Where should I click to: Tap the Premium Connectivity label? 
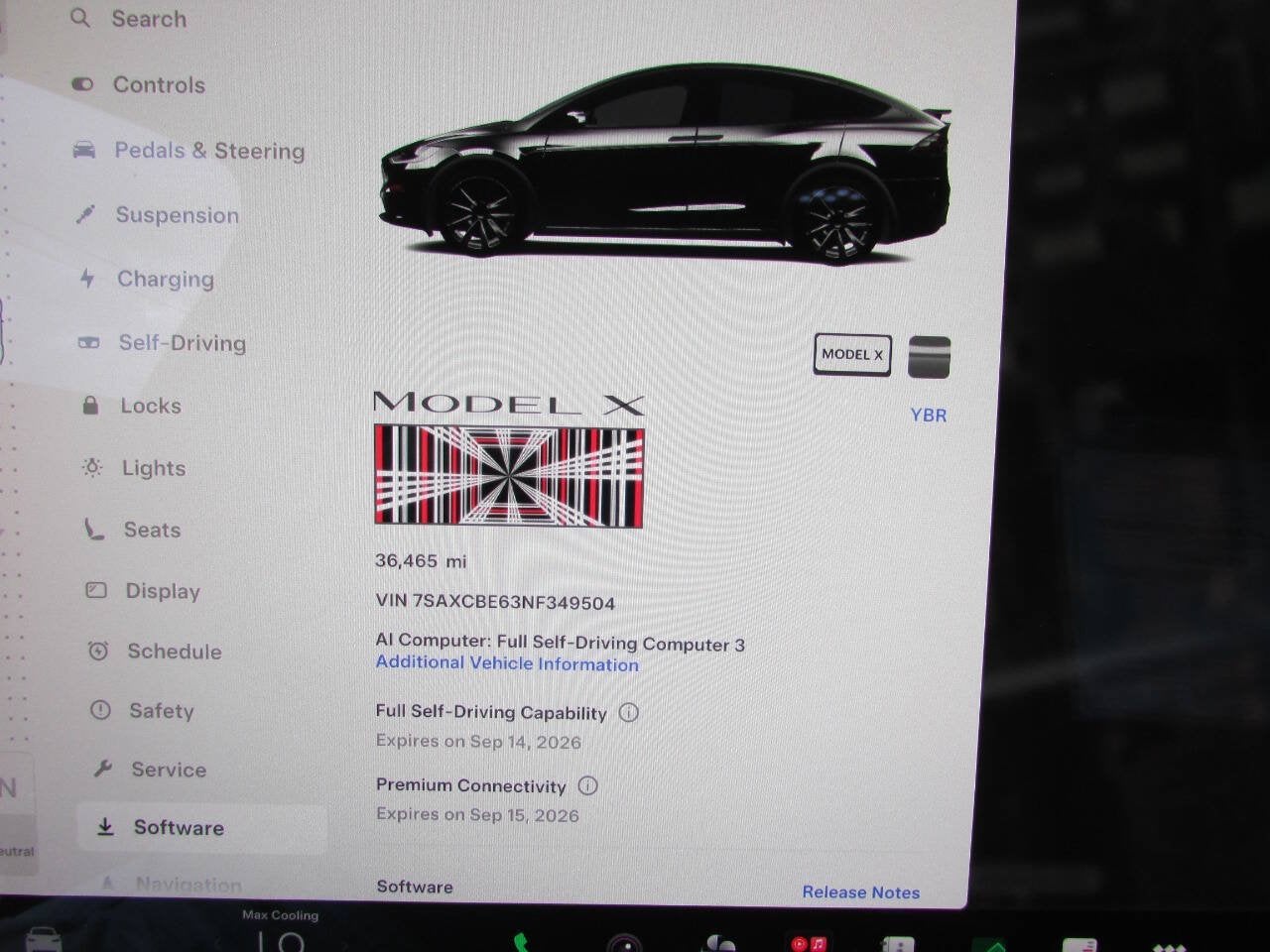click(470, 785)
